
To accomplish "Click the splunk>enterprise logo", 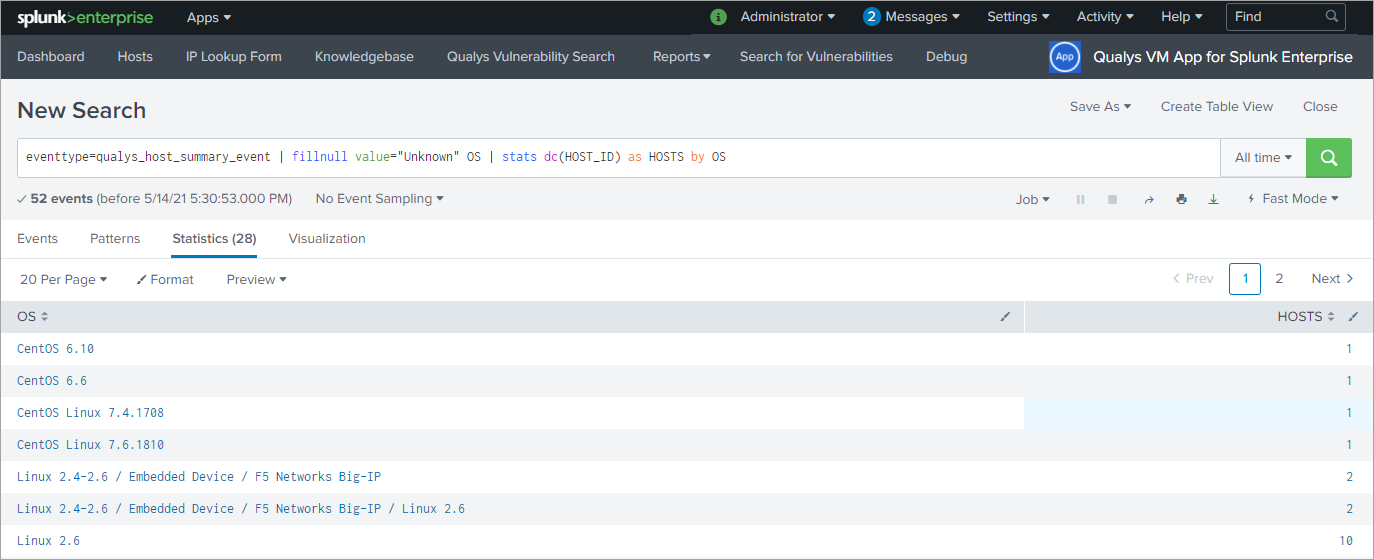I will tap(85, 17).
